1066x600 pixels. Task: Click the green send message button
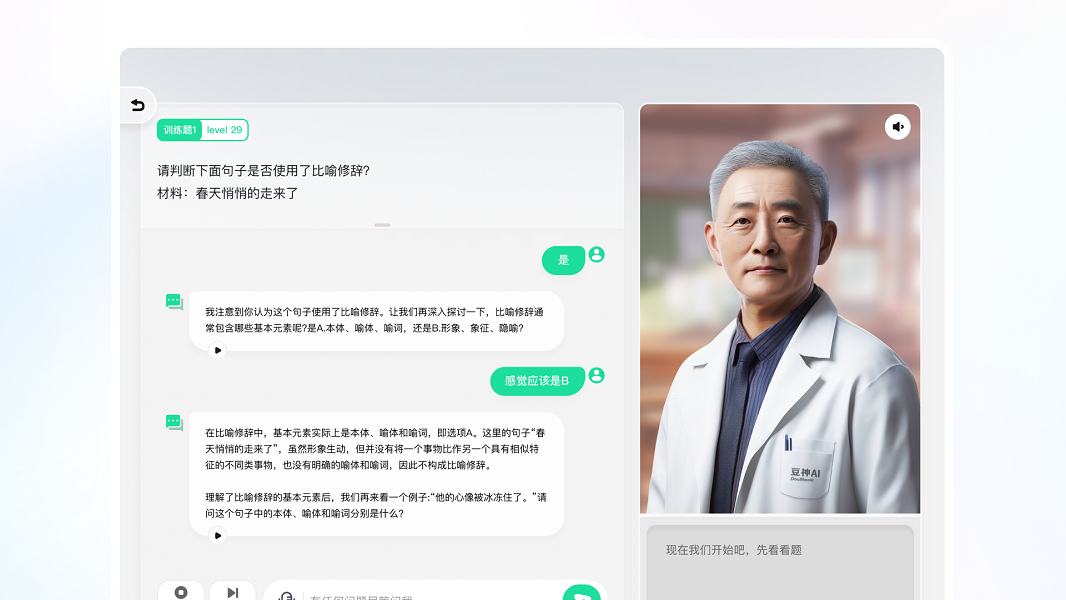(581, 594)
